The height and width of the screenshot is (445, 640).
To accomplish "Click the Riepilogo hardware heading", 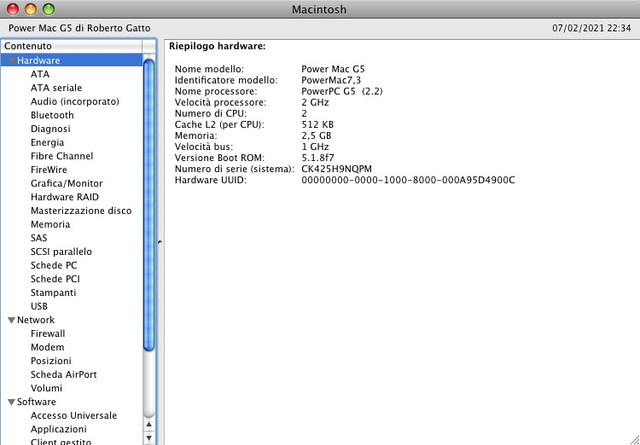I will [x=218, y=46].
